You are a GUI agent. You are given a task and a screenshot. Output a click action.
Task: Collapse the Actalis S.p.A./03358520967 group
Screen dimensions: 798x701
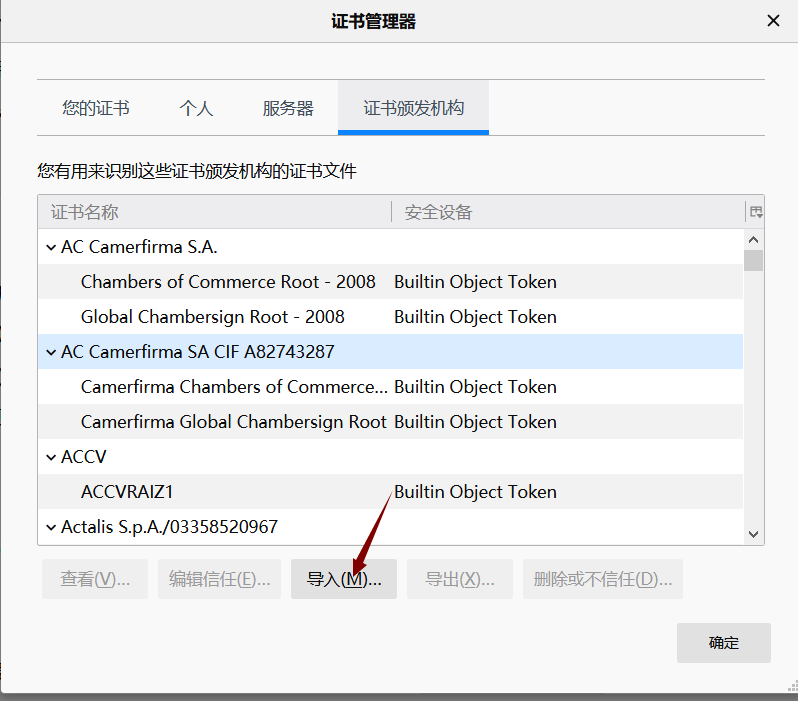pos(51,527)
